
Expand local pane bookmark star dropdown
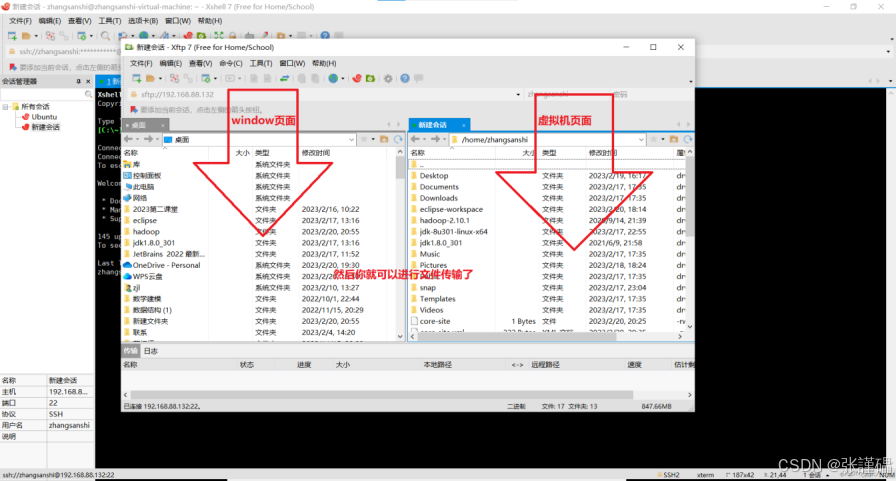tap(373, 139)
